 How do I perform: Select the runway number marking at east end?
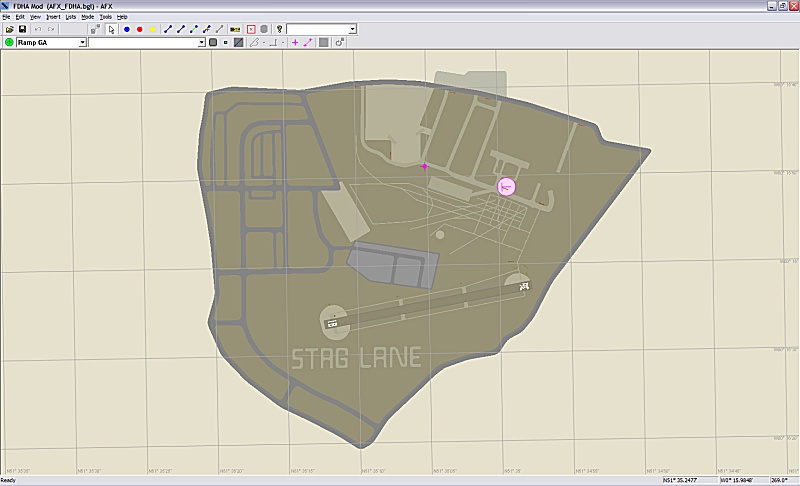[x=523, y=287]
